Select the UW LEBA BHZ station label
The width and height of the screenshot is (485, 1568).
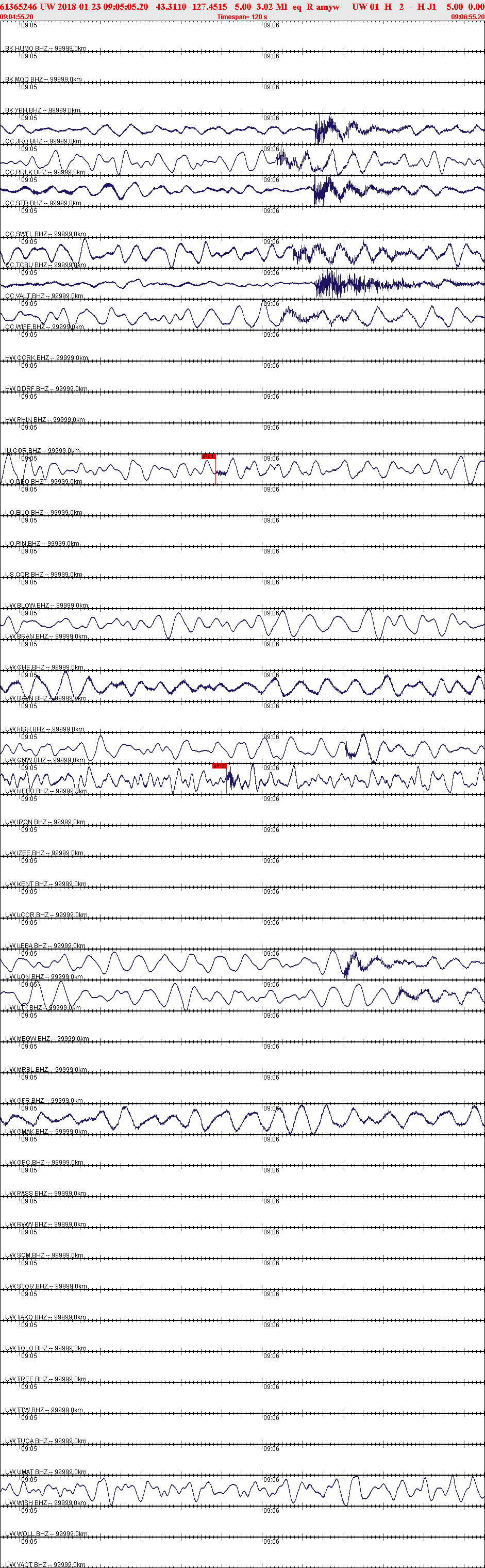click(45, 946)
